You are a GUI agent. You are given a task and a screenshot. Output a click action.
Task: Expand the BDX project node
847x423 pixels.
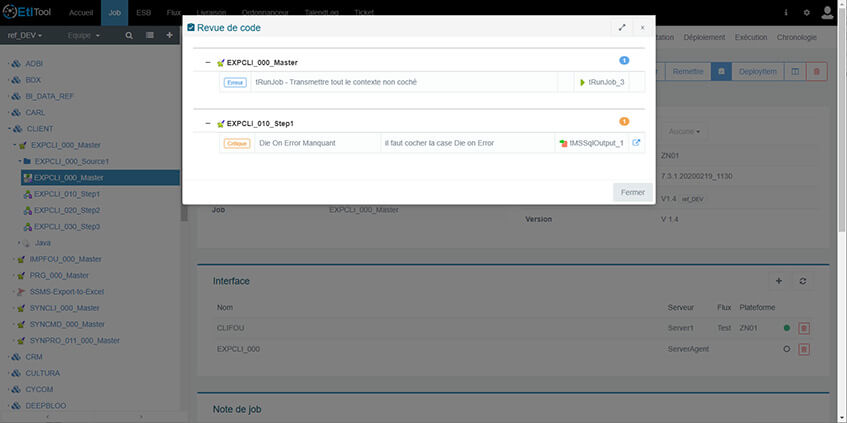(x=9, y=80)
